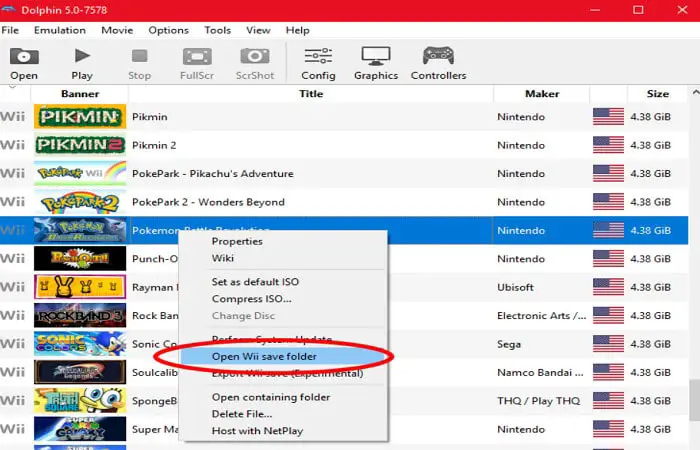Choose Properties in the context menu
Viewport: 700px width, 450px height.
pos(237,241)
